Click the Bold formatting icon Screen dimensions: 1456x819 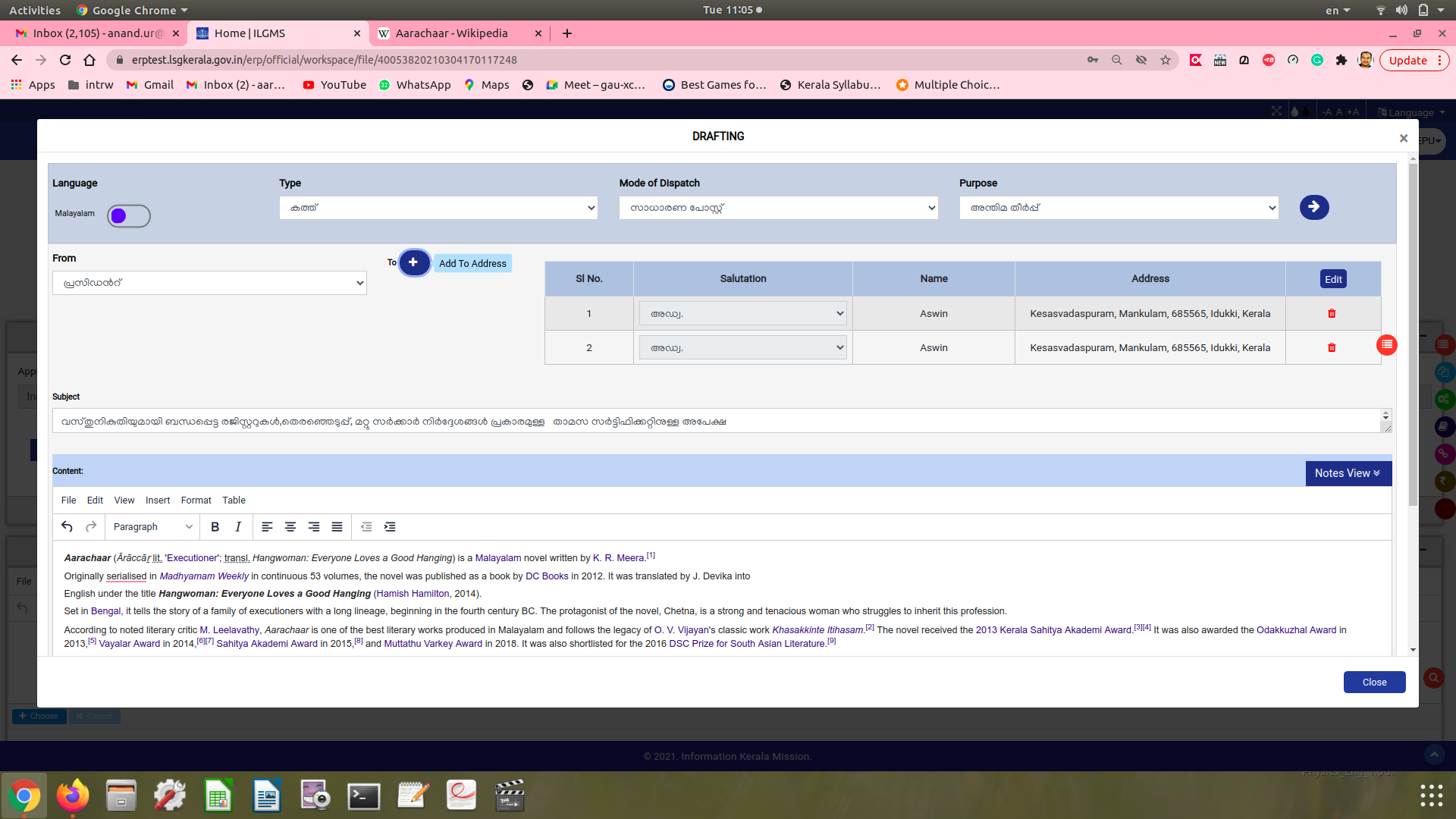click(x=215, y=527)
